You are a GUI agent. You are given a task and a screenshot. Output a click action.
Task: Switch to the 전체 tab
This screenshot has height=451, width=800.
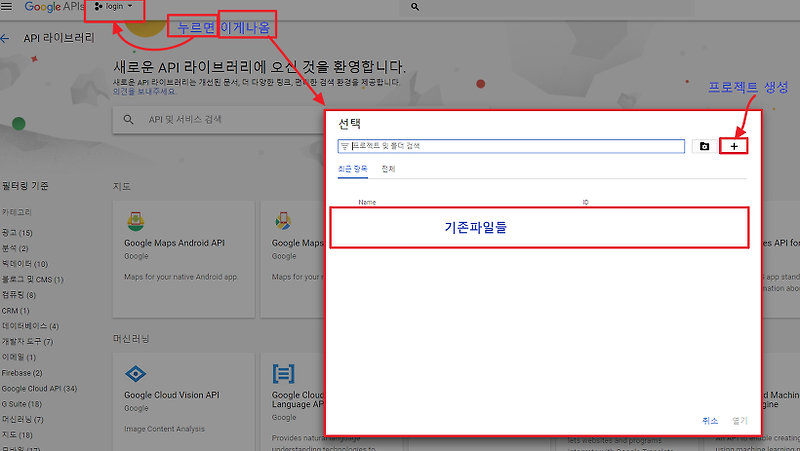[388, 169]
